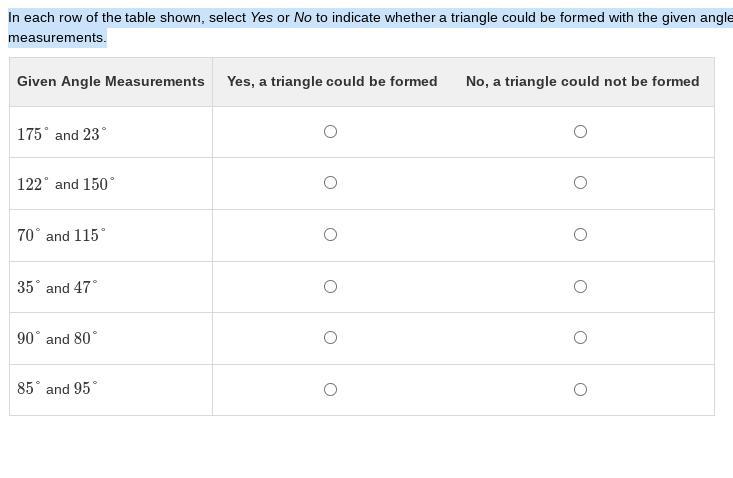Viewport: 733px width, 478px height.
Task: Click the 35° and 47° row label
Action: [57, 287]
